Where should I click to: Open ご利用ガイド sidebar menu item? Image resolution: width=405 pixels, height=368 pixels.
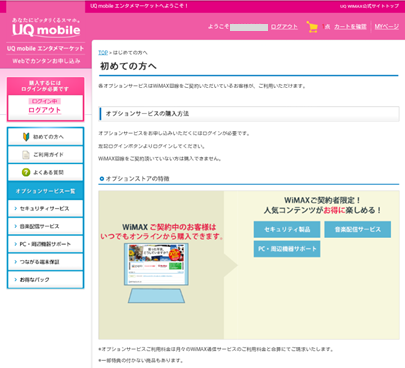click(x=45, y=155)
